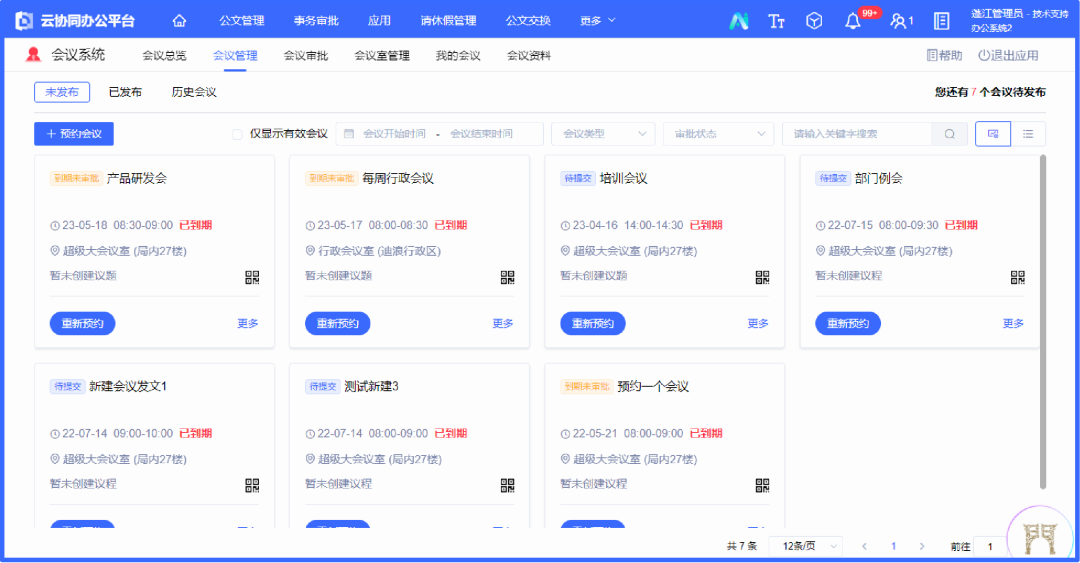Select the 已发布 filter tab
Viewport: 1080px width, 563px height.
pos(125,92)
